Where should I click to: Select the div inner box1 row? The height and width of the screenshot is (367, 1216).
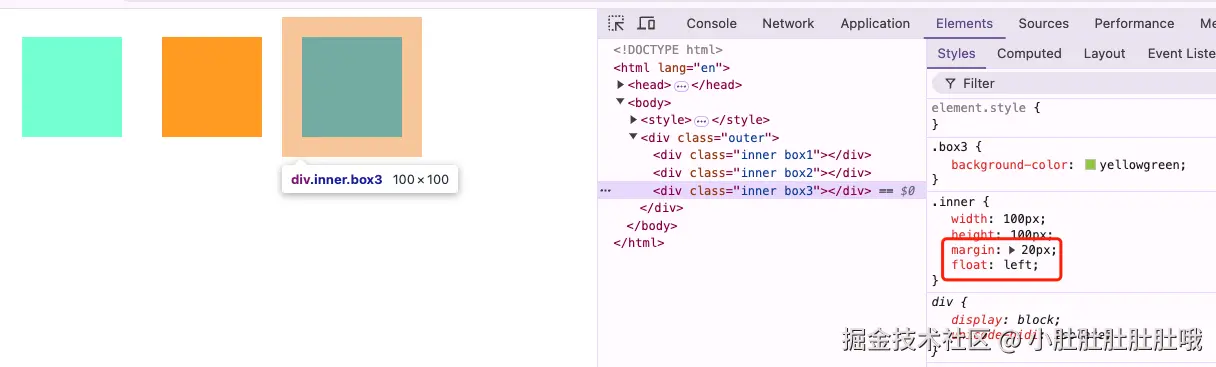click(x=762, y=155)
